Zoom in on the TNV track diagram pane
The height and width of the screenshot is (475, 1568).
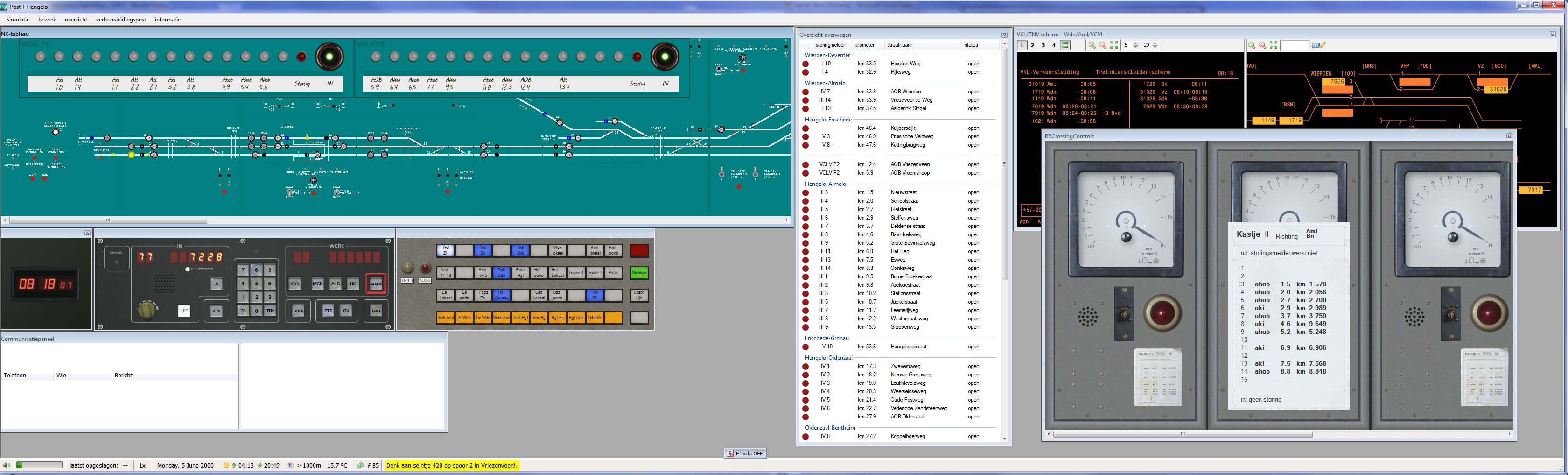(x=1252, y=45)
